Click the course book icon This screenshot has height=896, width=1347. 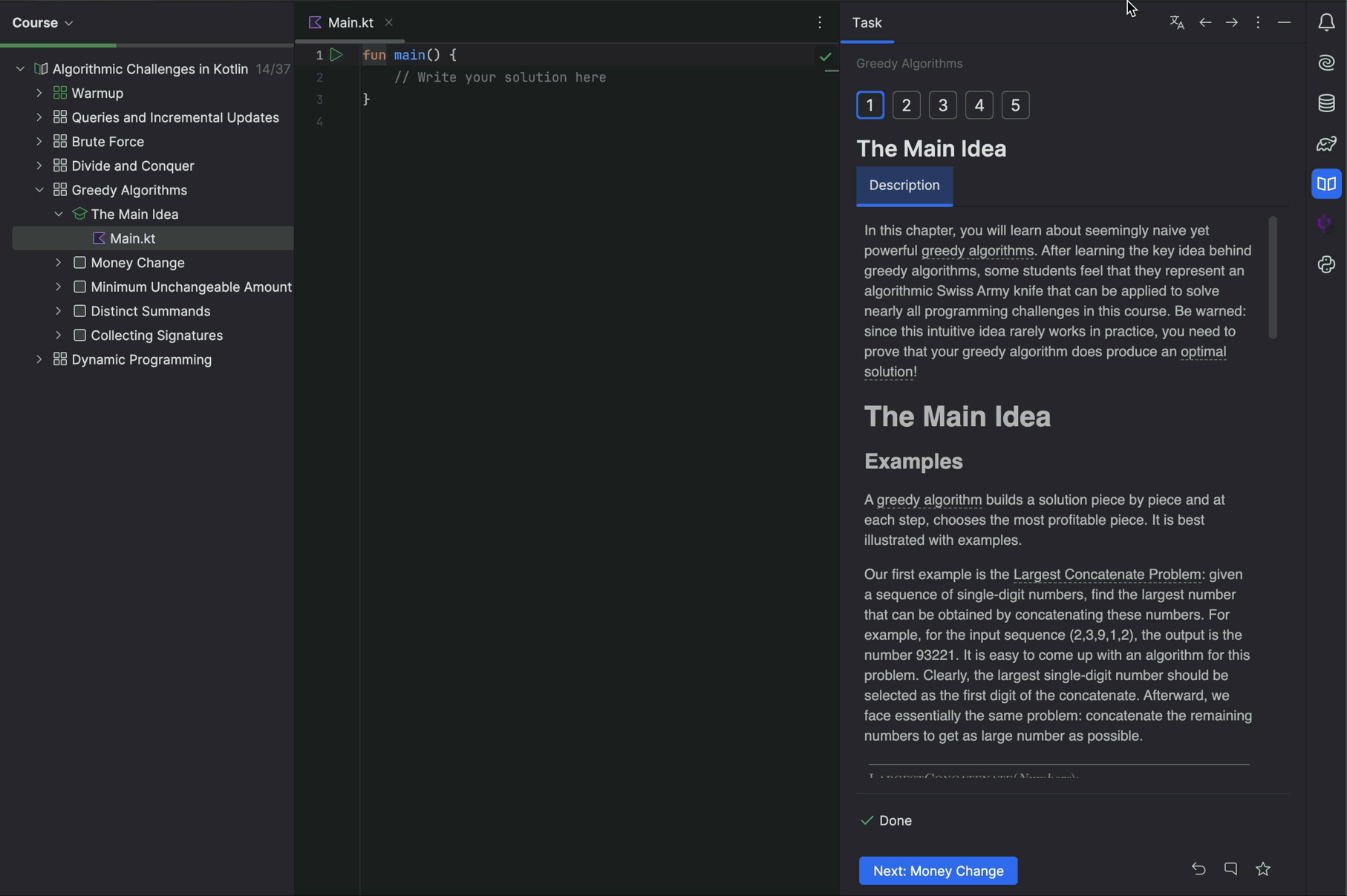pos(41,69)
